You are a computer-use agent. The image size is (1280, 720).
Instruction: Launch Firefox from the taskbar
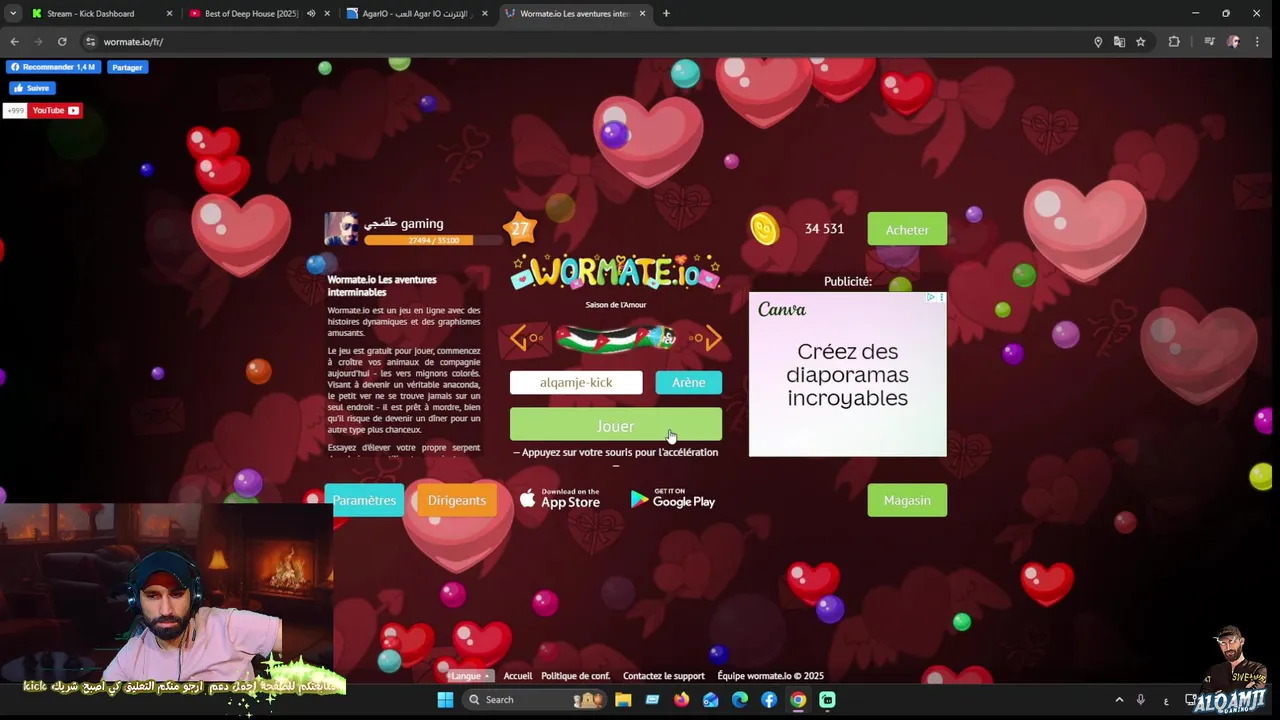681,700
